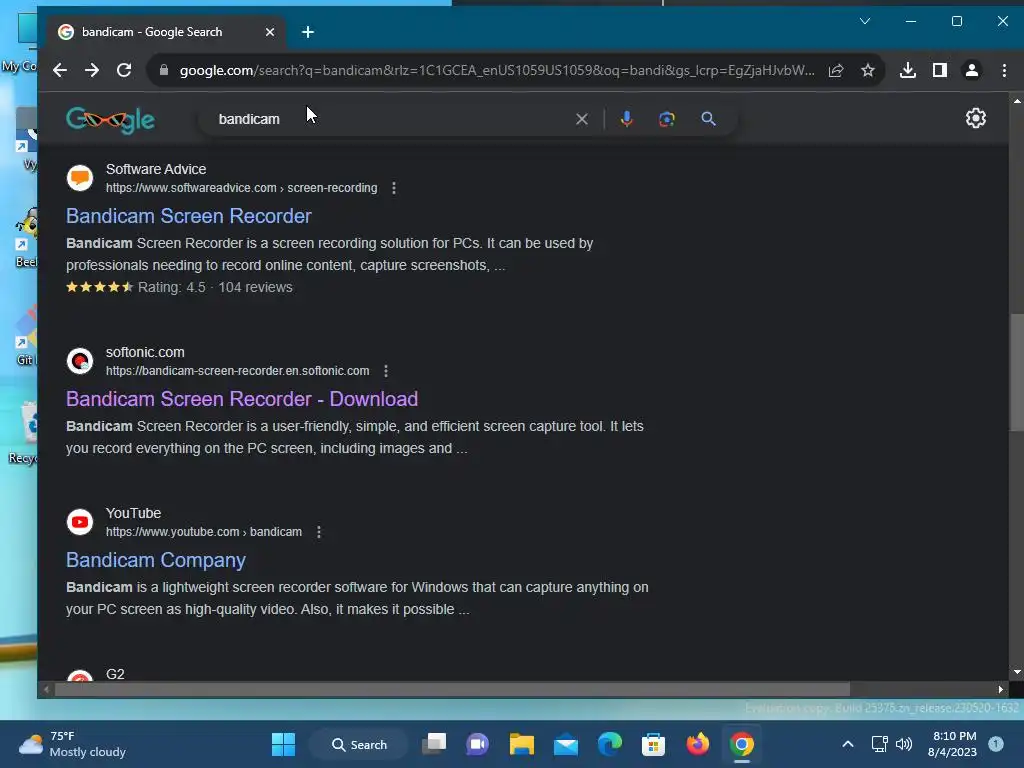Open a new browser tab
The height and width of the screenshot is (768, 1024).
(x=308, y=32)
